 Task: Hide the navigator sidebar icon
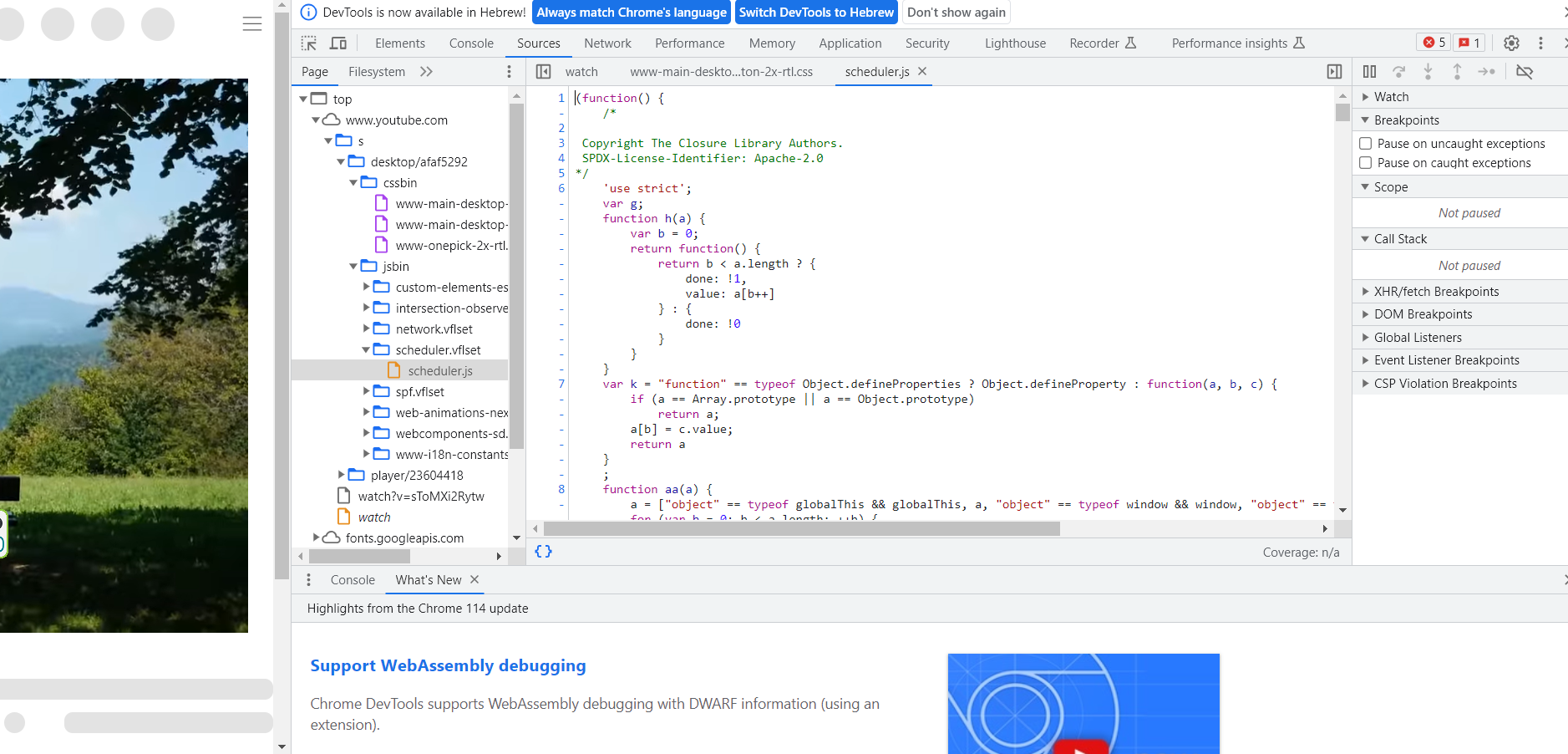[x=543, y=72]
